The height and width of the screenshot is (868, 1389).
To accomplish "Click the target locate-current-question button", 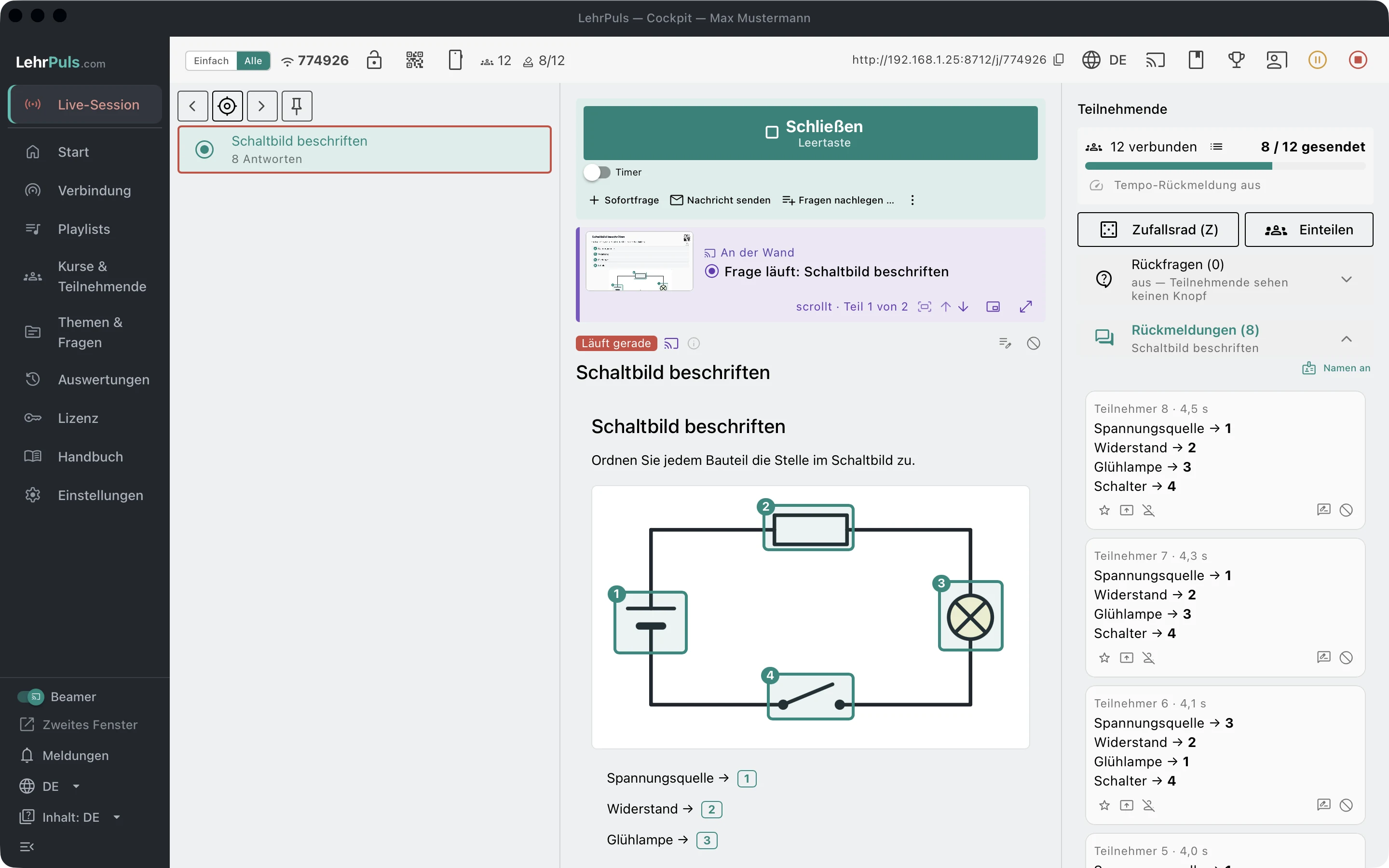I will pos(227,106).
